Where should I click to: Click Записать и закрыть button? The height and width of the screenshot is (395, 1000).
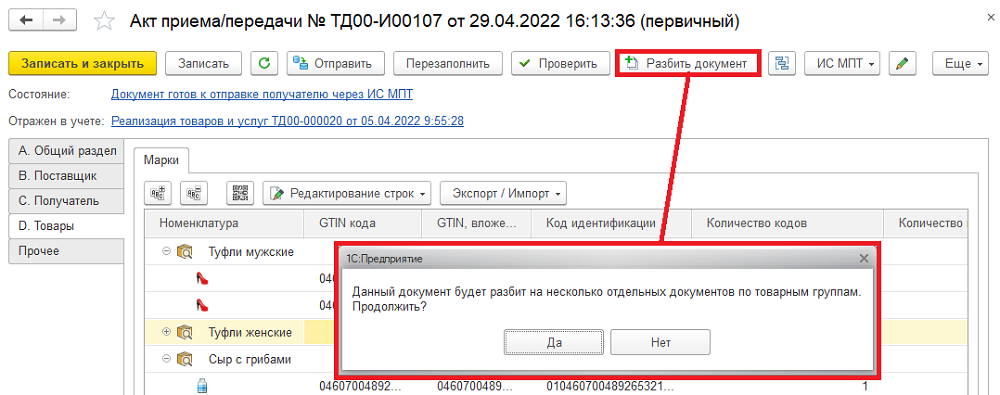pyautogui.click(x=82, y=63)
